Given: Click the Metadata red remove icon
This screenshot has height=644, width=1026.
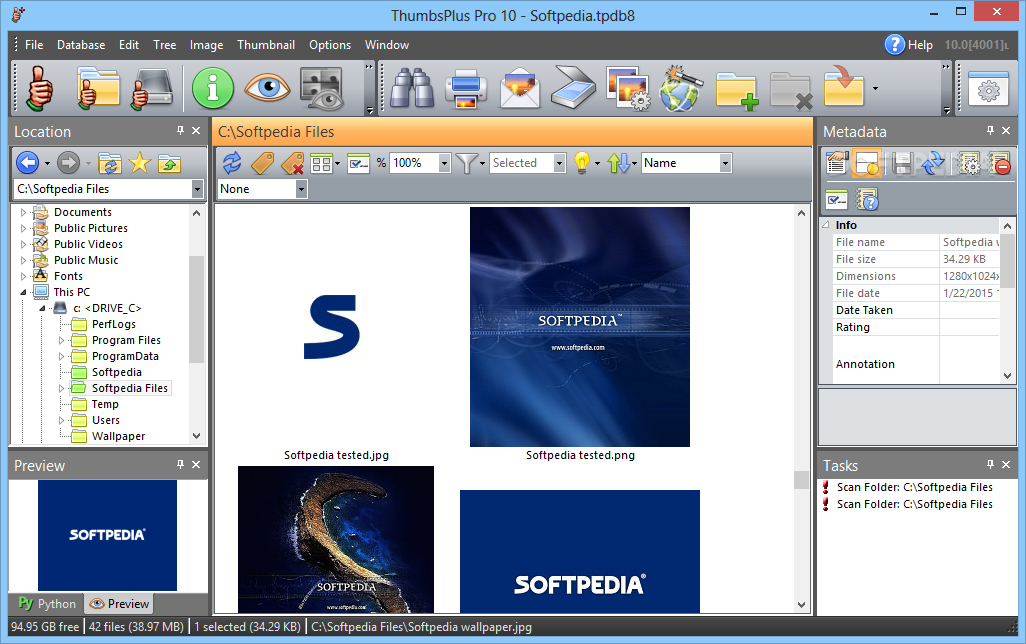Looking at the screenshot, I should pos(1000,163).
